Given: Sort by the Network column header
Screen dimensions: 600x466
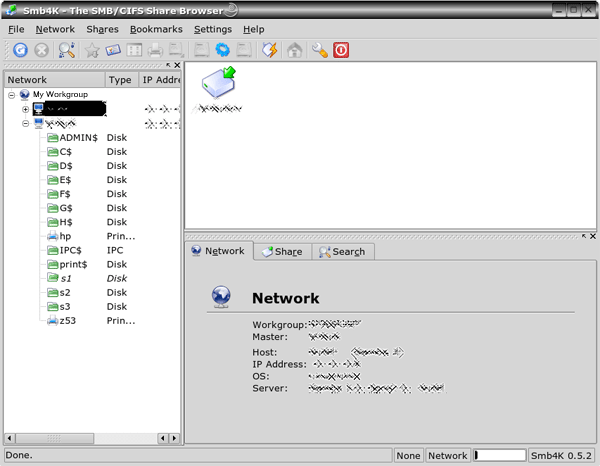Looking at the screenshot, I should (54, 80).
